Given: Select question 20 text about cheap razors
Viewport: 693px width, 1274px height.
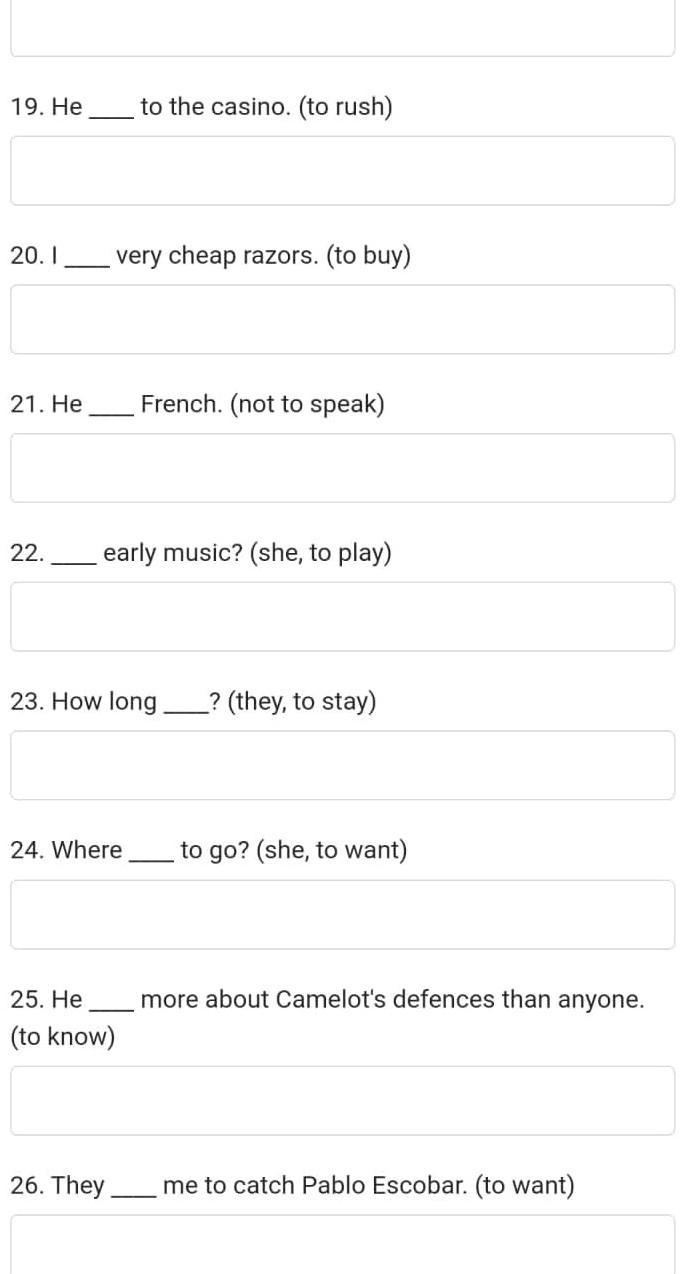Looking at the screenshot, I should click(x=211, y=256).
